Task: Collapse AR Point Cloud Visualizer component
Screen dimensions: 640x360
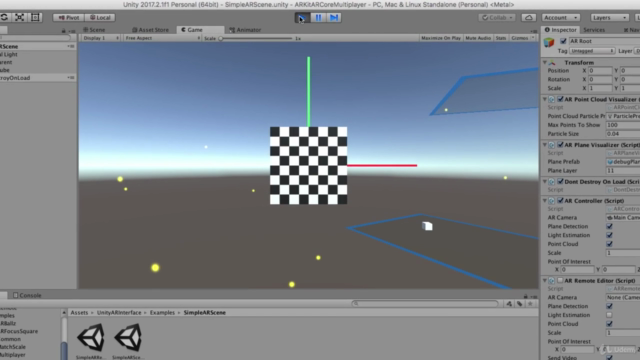Action: point(545,99)
